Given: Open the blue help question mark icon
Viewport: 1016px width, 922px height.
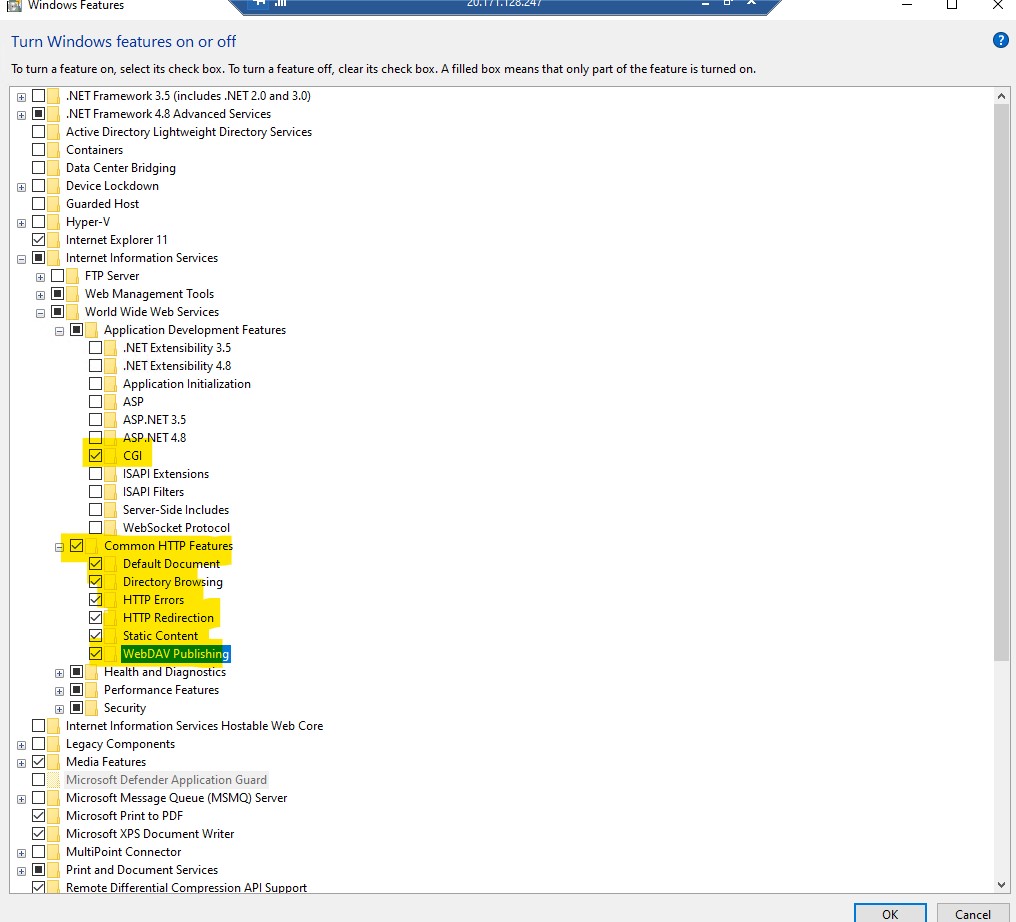Looking at the screenshot, I should coord(1000,41).
